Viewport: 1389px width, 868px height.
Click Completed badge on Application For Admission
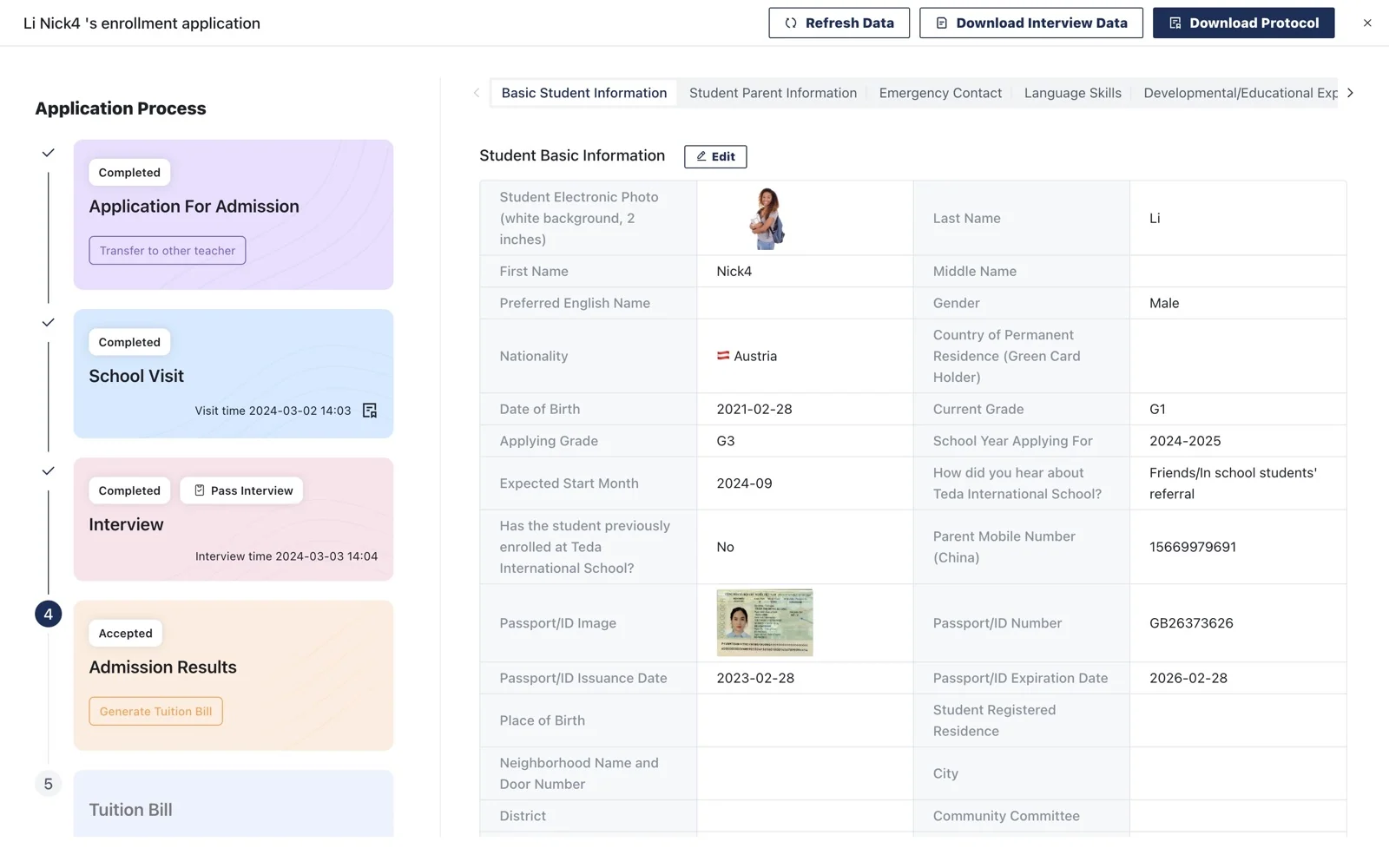click(129, 173)
